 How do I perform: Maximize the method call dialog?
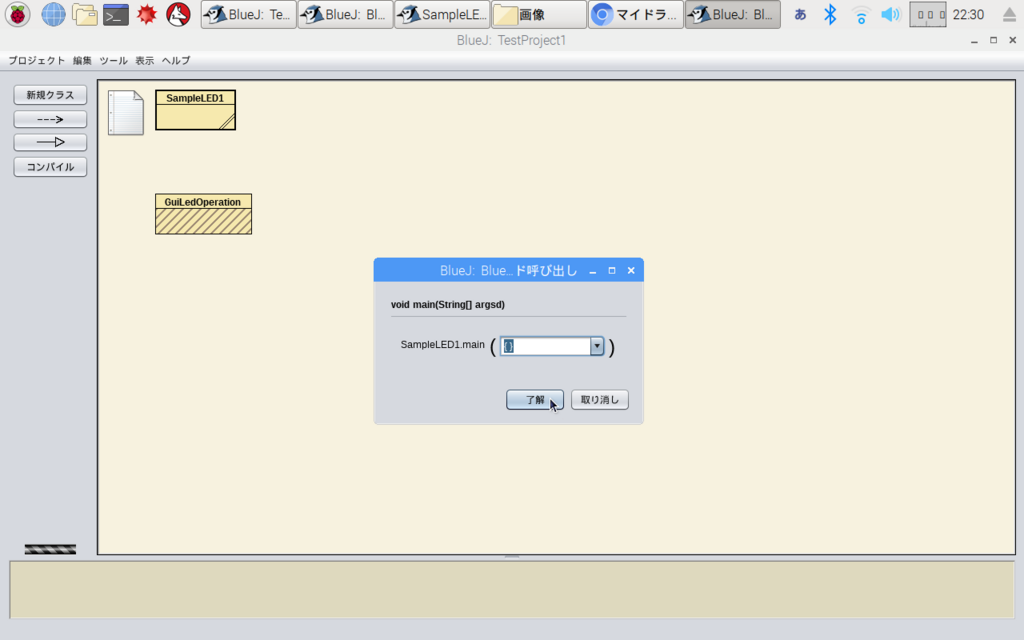pos(612,270)
